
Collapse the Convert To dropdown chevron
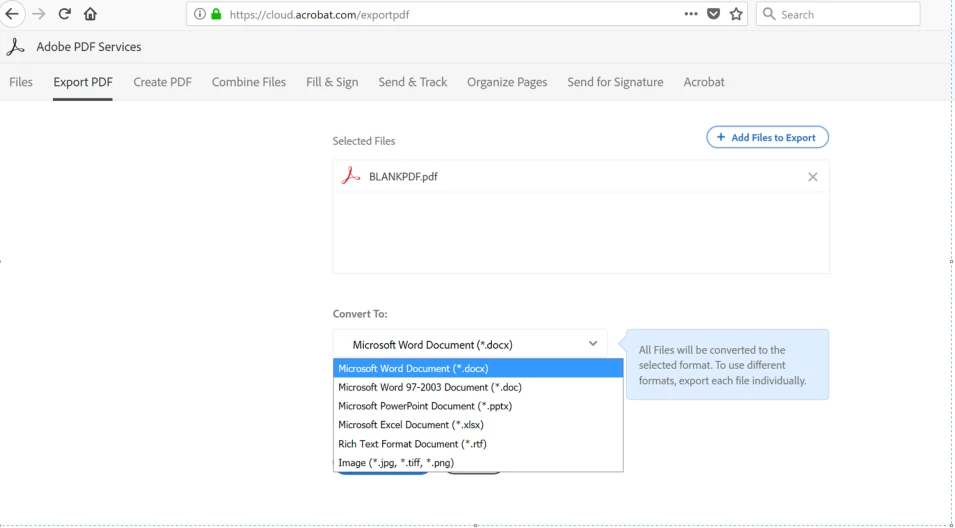(593, 343)
